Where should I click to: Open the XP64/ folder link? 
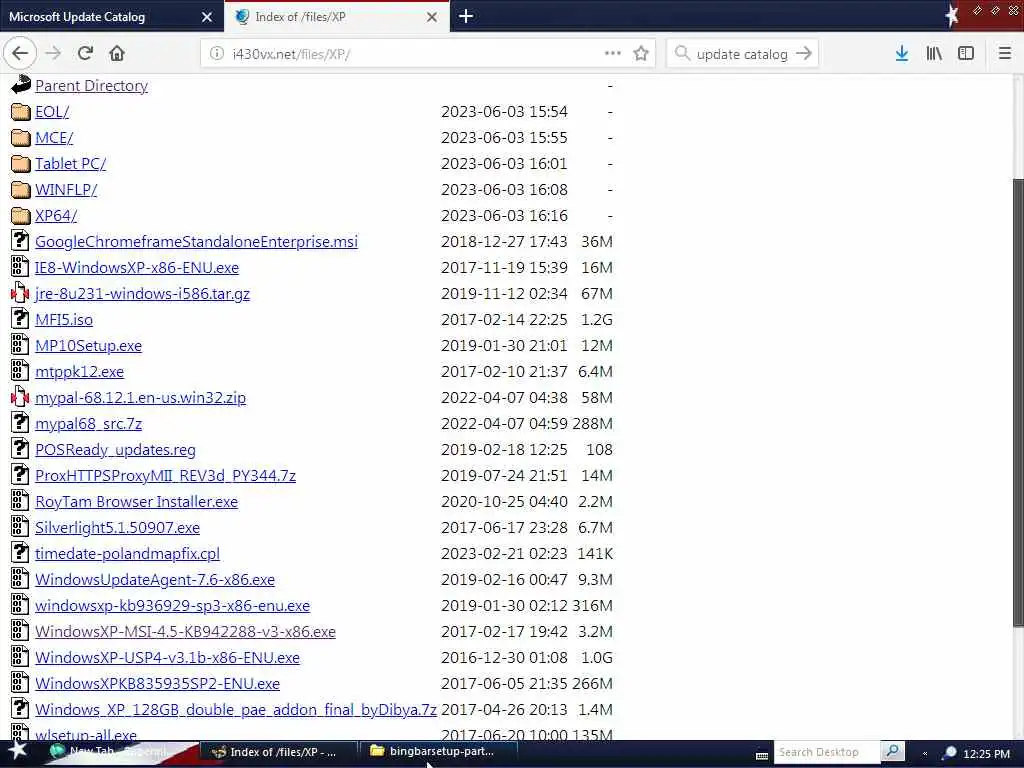coord(56,216)
